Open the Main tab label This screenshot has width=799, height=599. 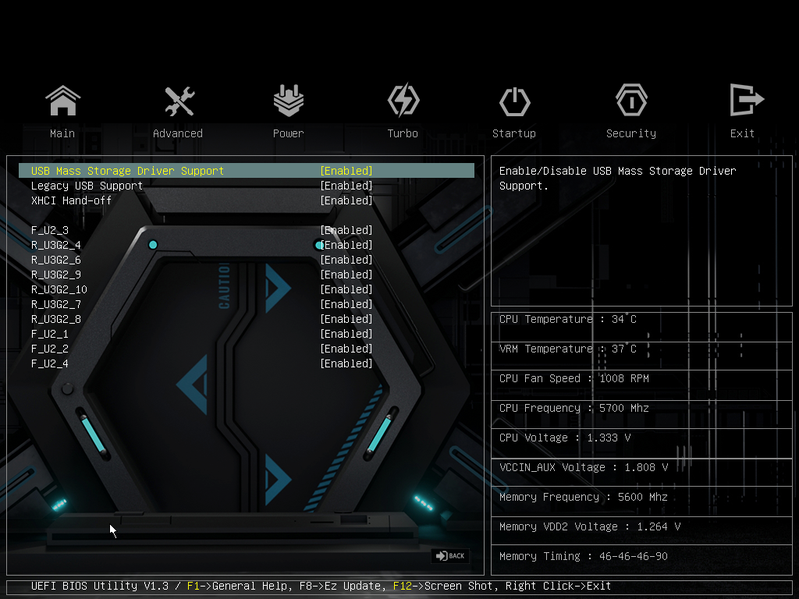click(x=62, y=133)
